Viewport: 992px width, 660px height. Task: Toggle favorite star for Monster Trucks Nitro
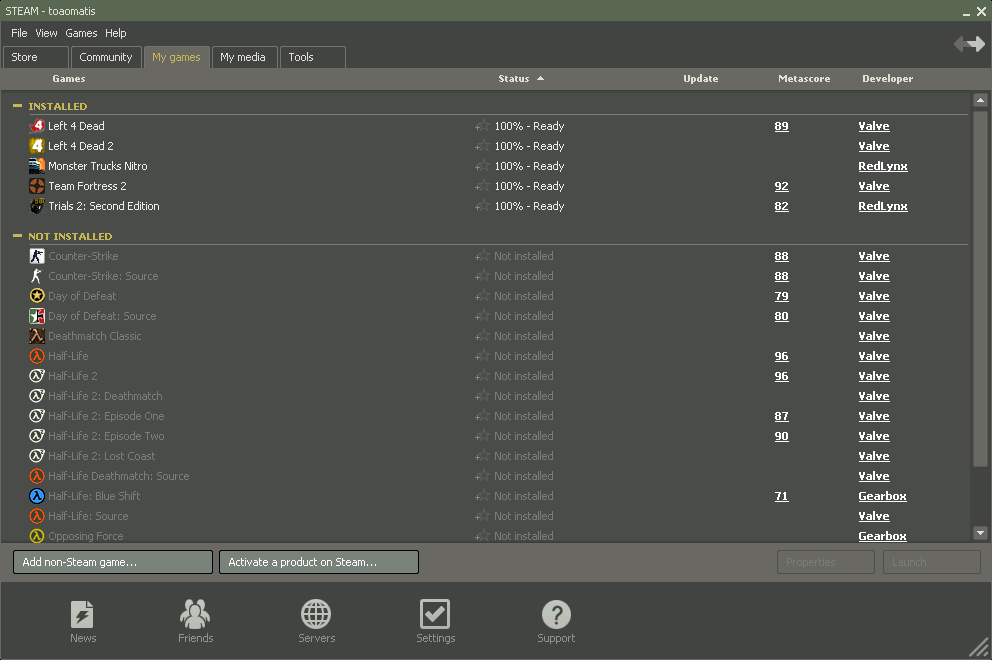pos(482,166)
